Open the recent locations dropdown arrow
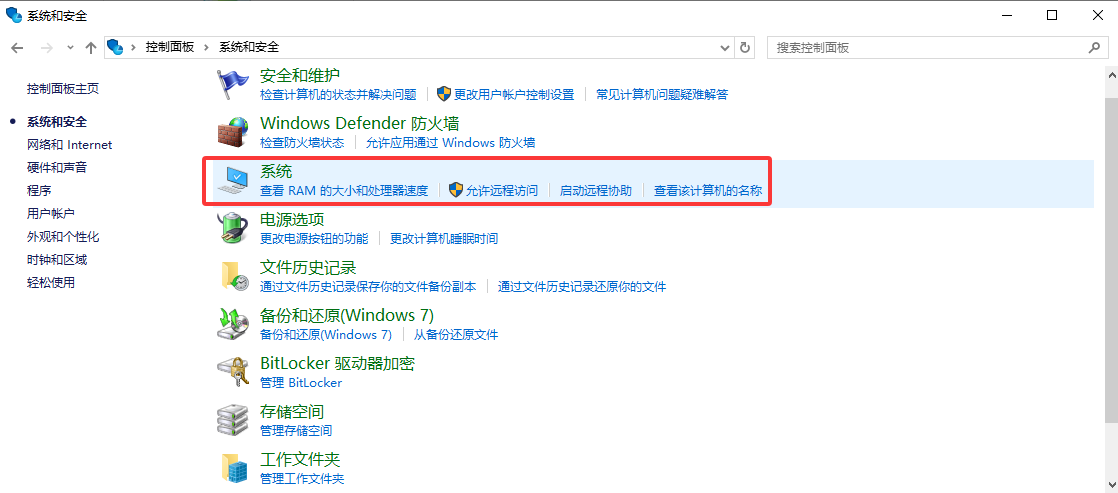 (70, 48)
